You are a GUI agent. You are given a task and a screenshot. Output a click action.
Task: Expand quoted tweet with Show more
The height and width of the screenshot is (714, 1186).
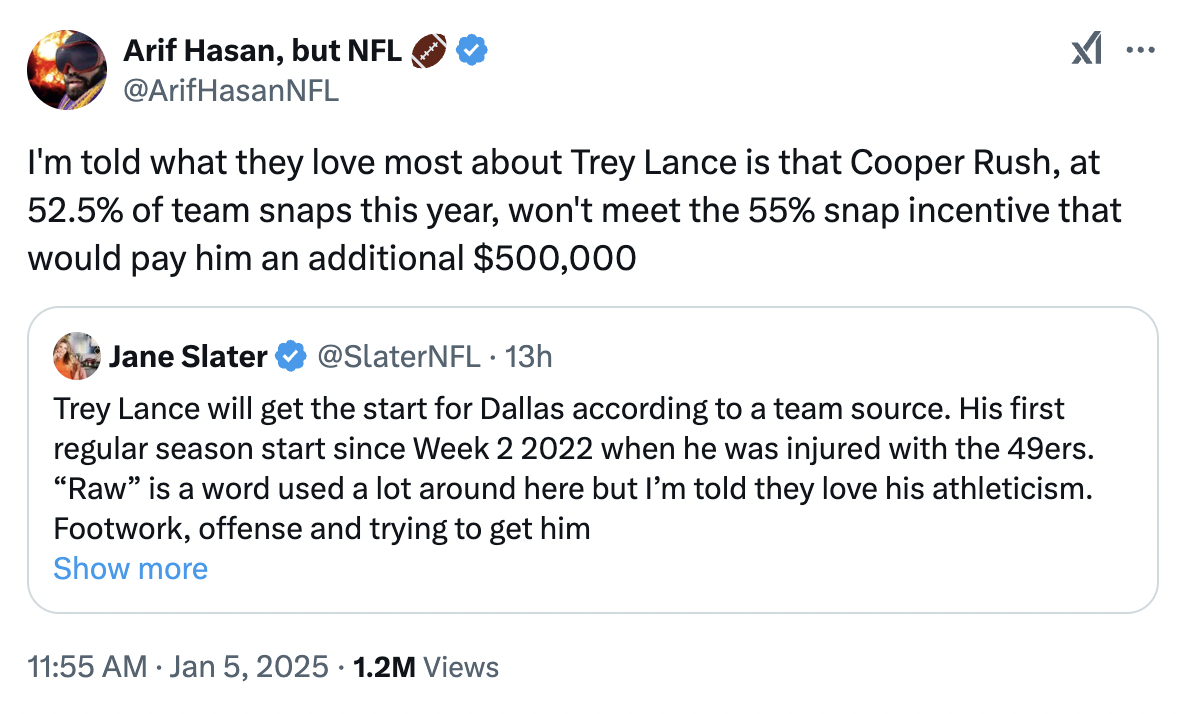pyautogui.click(x=130, y=569)
